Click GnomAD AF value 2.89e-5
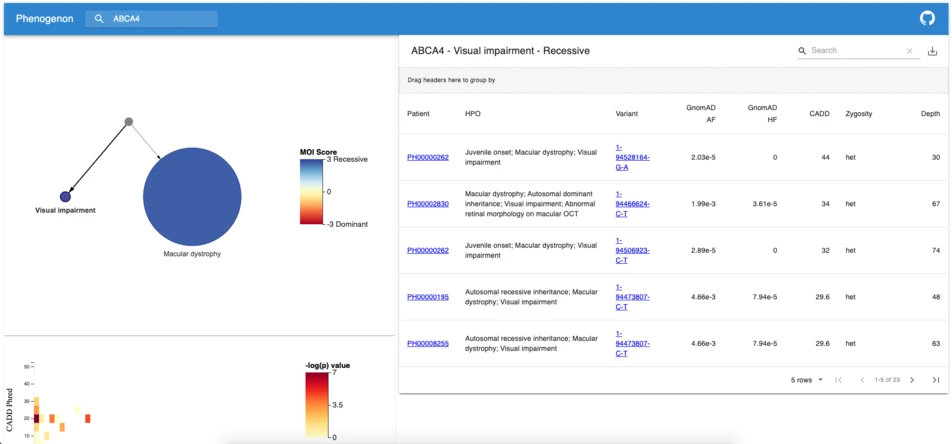 (703, 250)
